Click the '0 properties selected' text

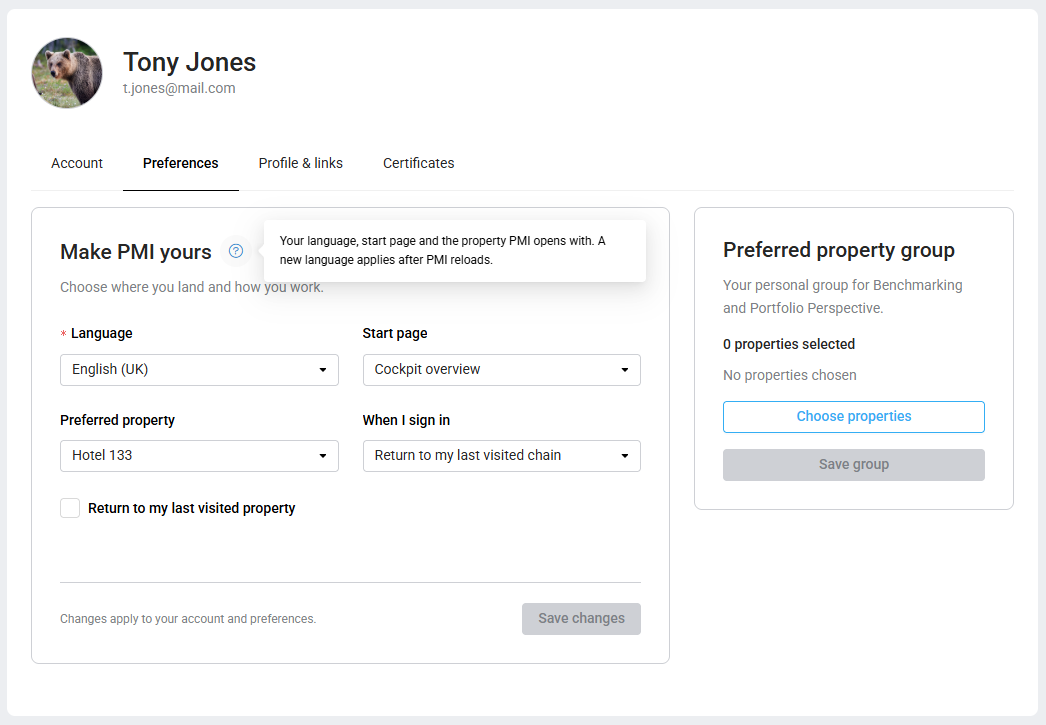789,344
